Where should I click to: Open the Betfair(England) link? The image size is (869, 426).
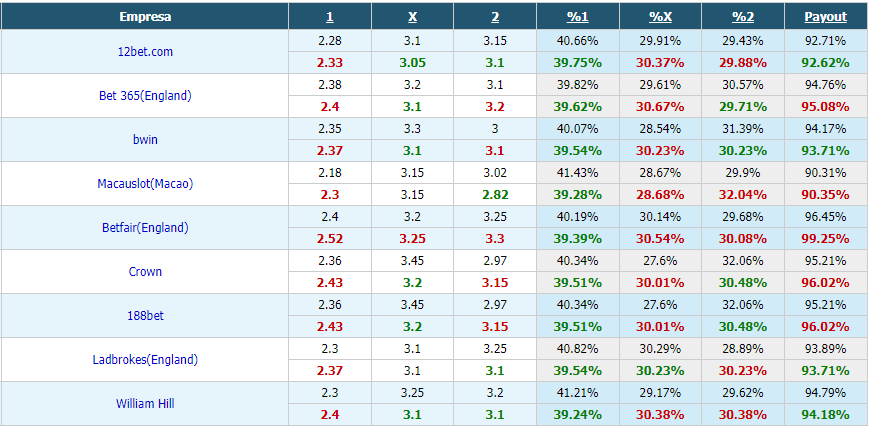point(145,228)
